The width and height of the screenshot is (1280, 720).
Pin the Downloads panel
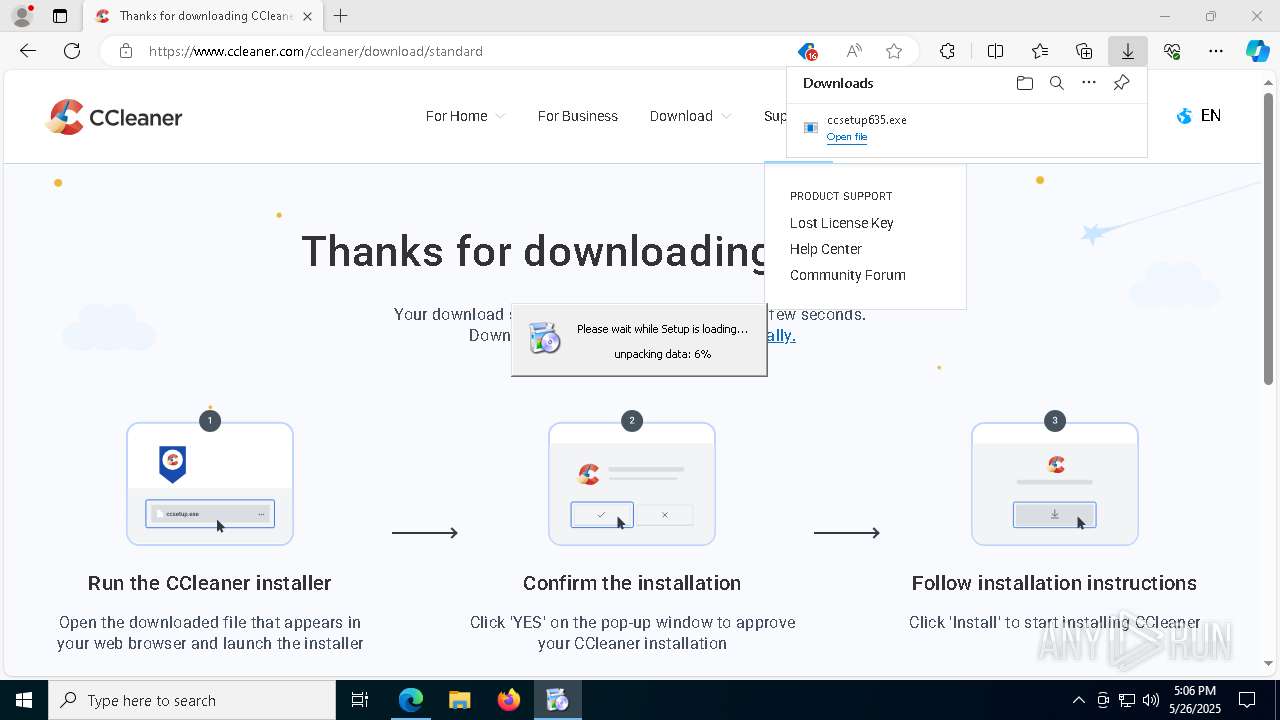click(1121, 83)
